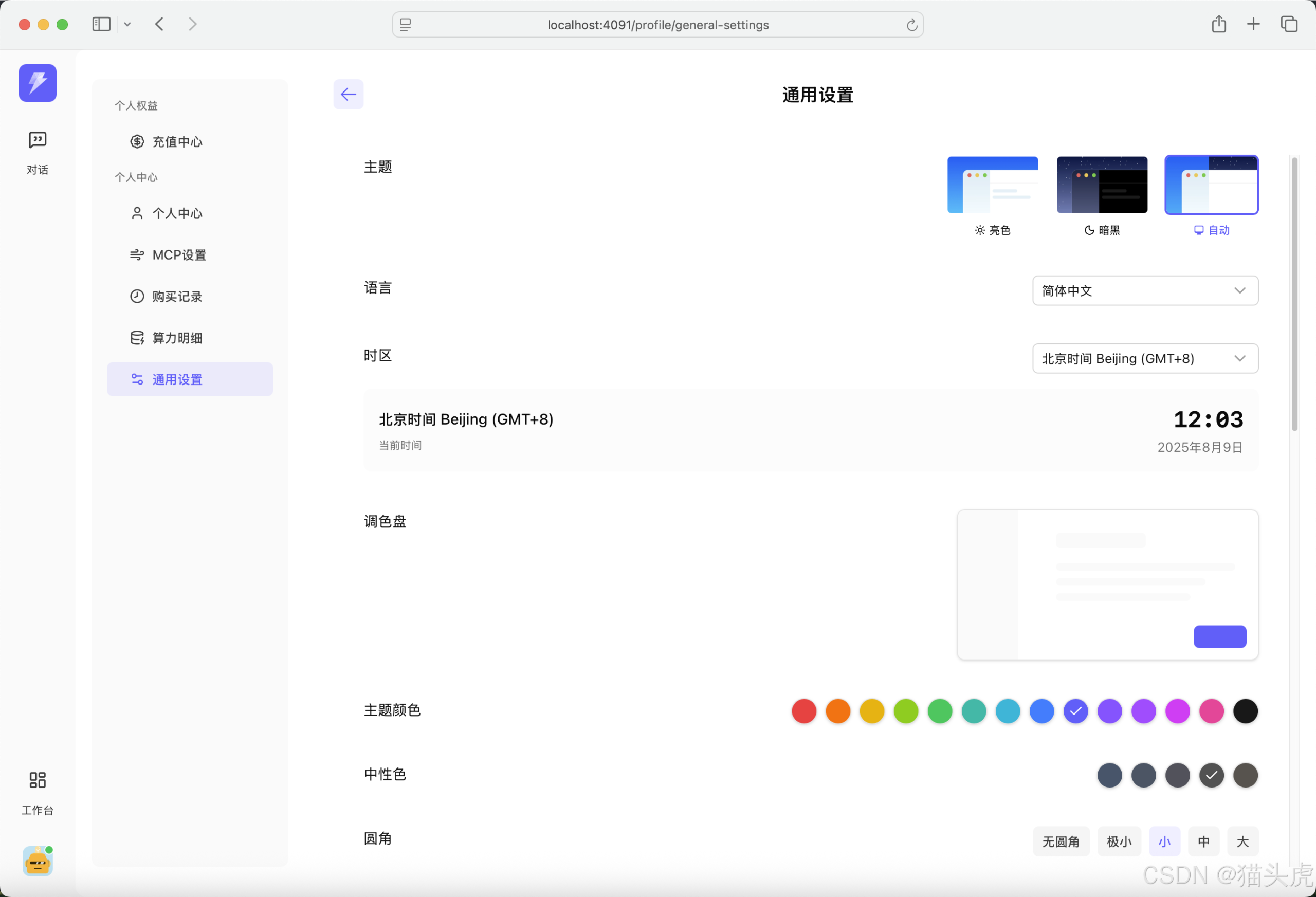This screenshot has width=1316, height=897.
Task: Click the back arrow above 通用设置
Action: (348, 94)
